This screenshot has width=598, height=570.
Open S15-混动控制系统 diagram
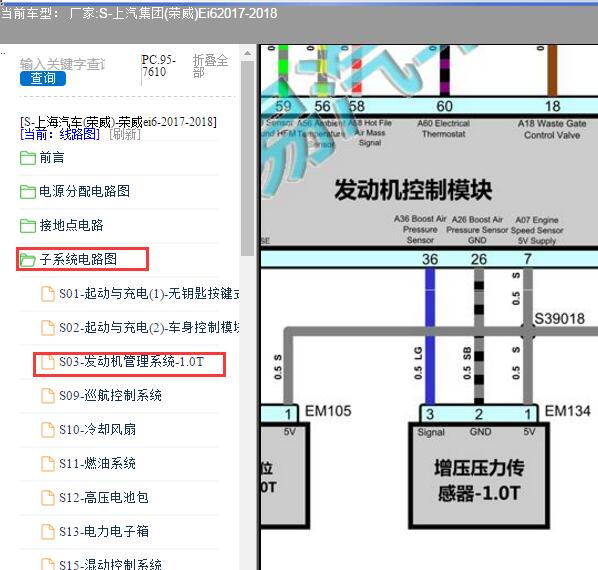coord(110,564)
